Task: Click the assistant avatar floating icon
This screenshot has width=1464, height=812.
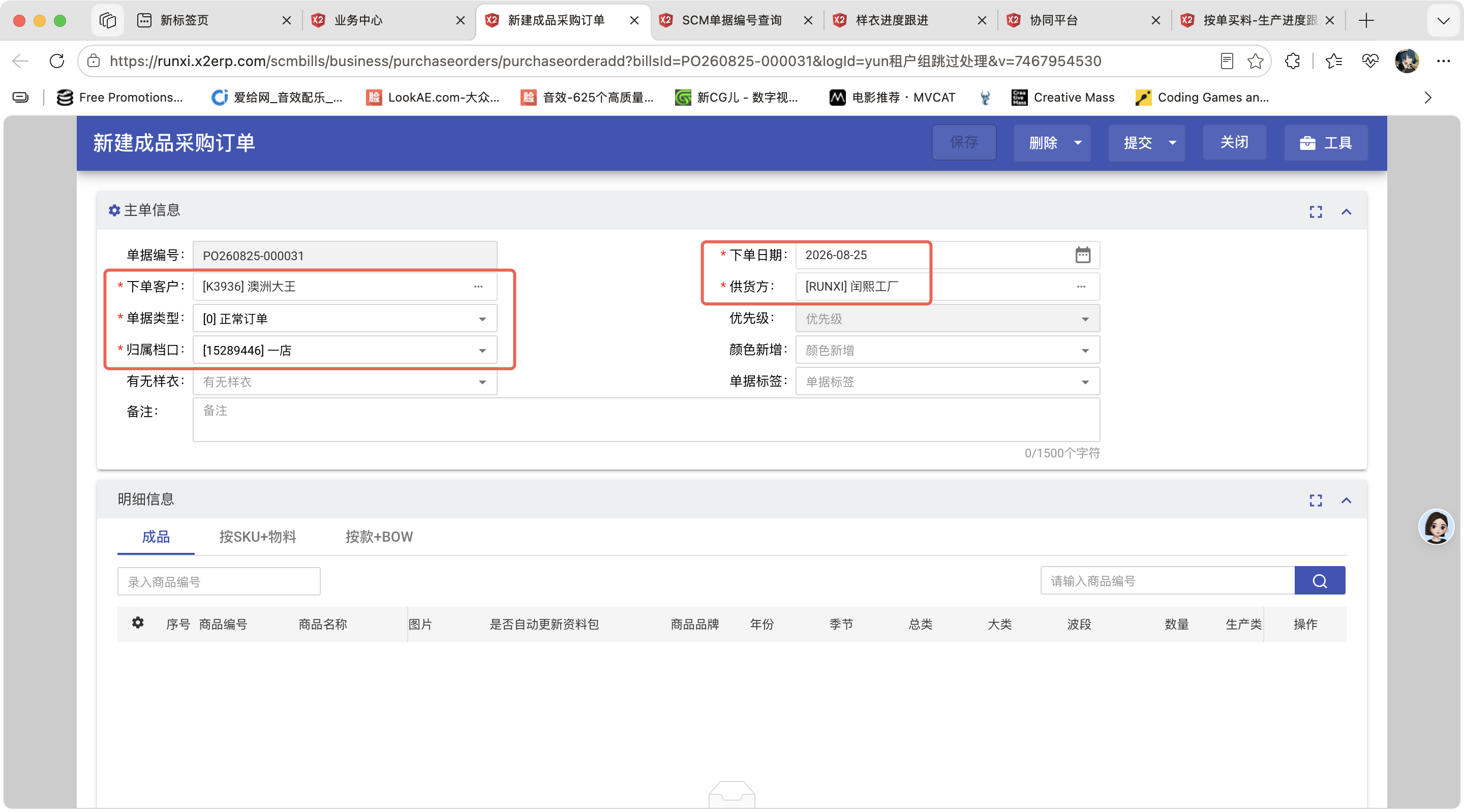Action: [x=1436, y=526]
